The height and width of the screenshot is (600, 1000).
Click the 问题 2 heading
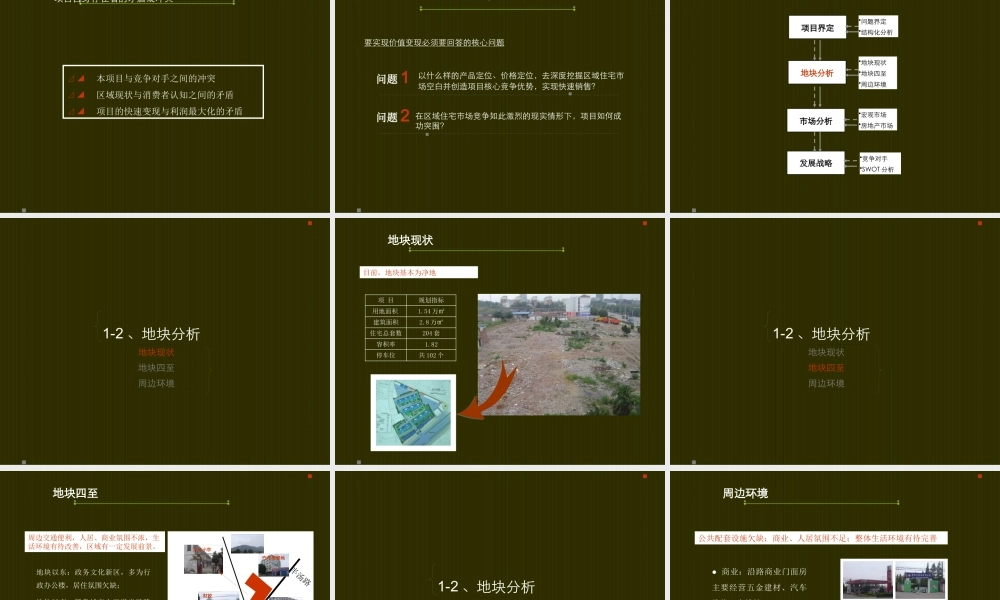pyautogui.click(x=392, y=117)
